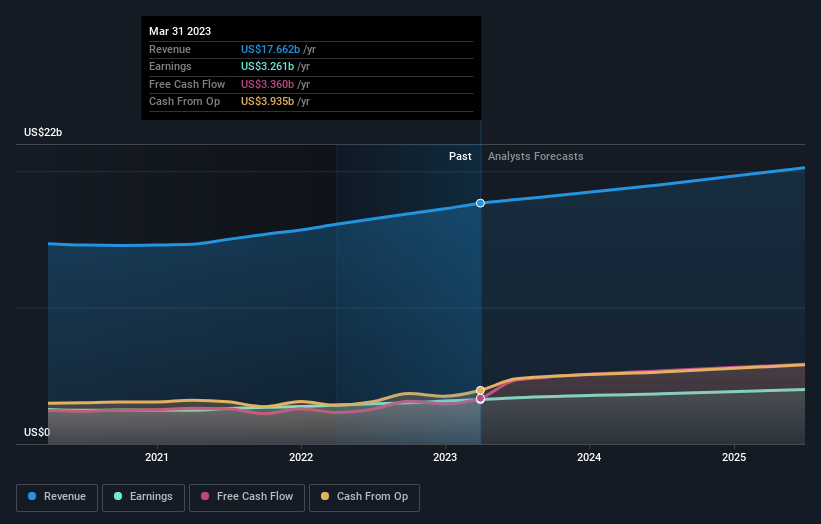
Task: Click the pink Free Cash Flow data point
Action: [x=480, y=399]
